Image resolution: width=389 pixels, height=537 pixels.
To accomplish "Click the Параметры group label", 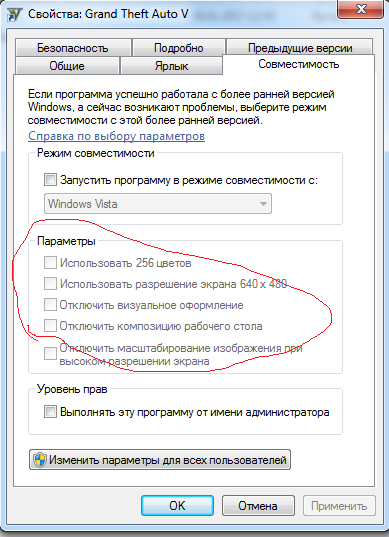I will [x=66, y=241].
